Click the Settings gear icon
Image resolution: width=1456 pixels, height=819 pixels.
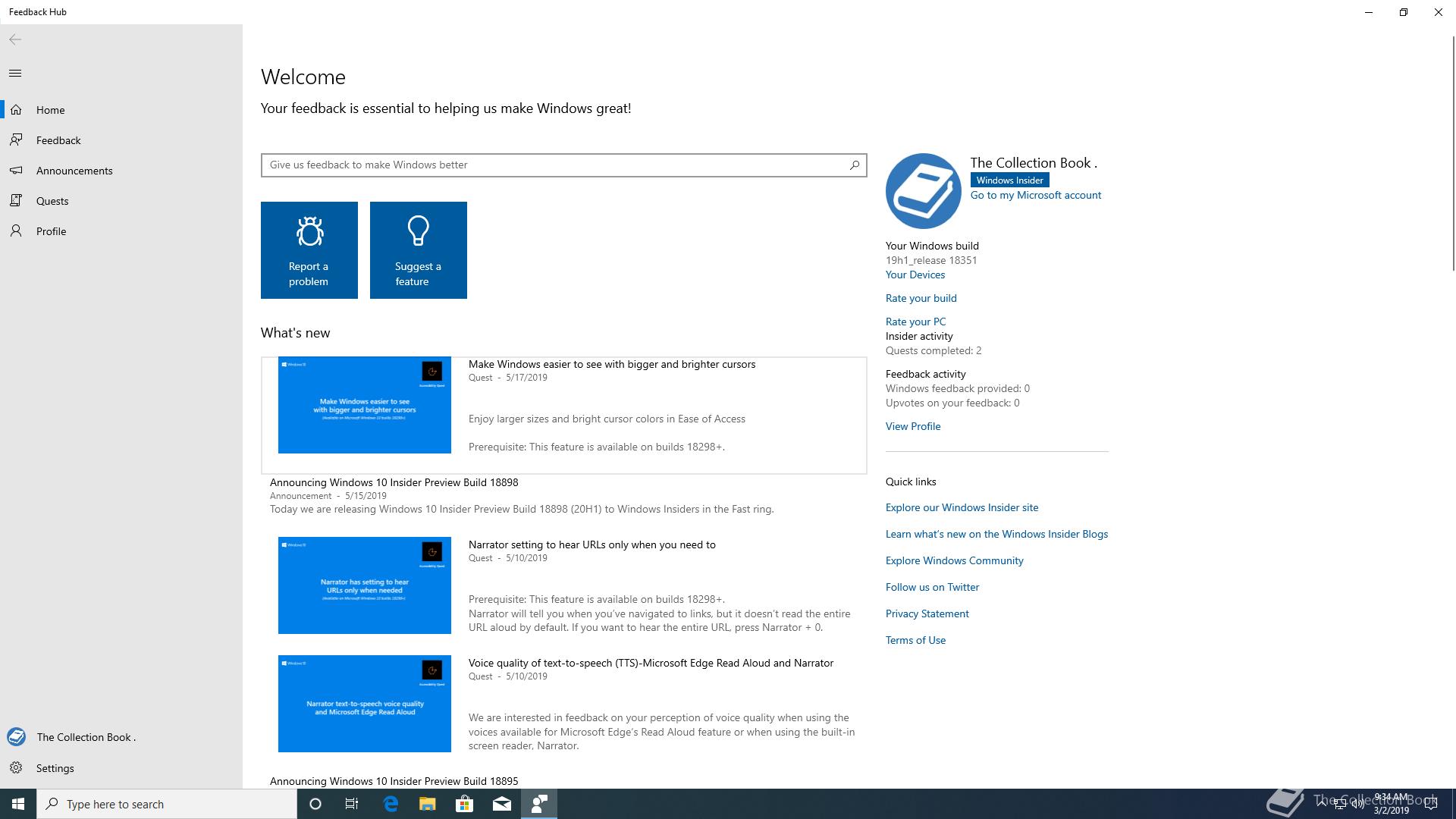coord(16,768)
